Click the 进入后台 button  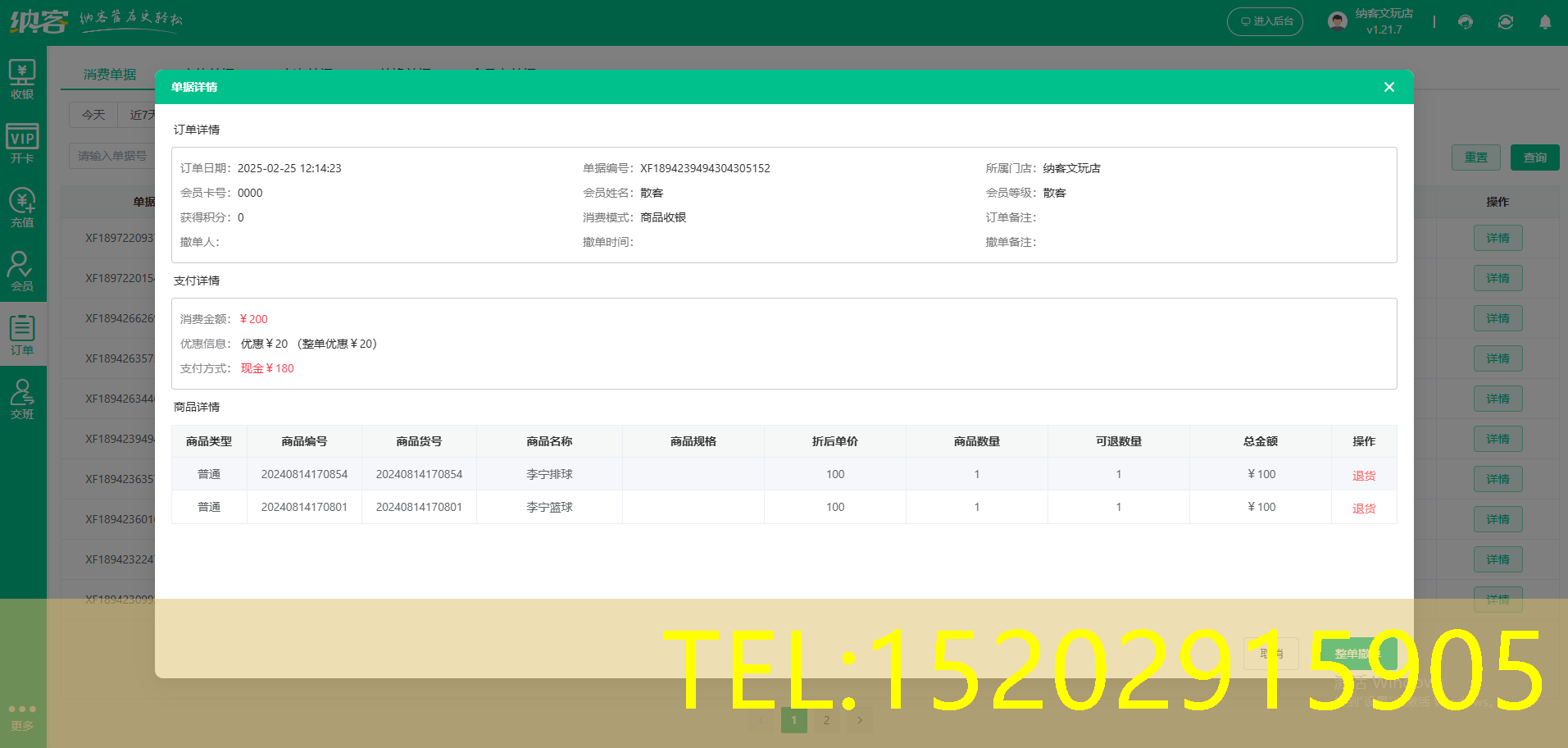pos(1265,21)
